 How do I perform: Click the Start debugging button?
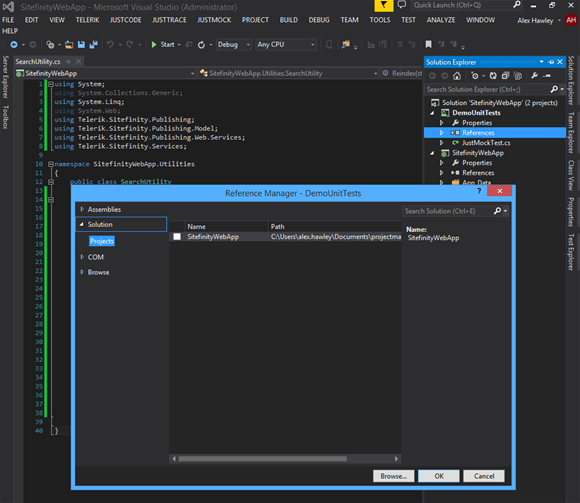coord(163,45)
